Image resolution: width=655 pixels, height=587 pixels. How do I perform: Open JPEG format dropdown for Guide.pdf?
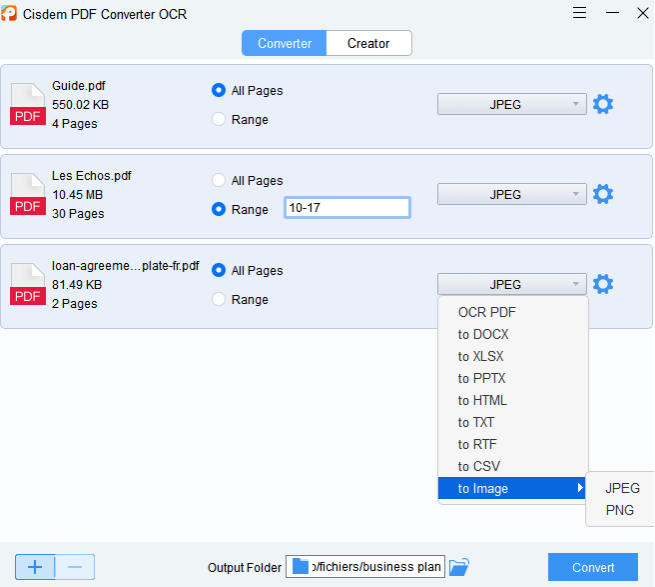click(x=512, y=104)
